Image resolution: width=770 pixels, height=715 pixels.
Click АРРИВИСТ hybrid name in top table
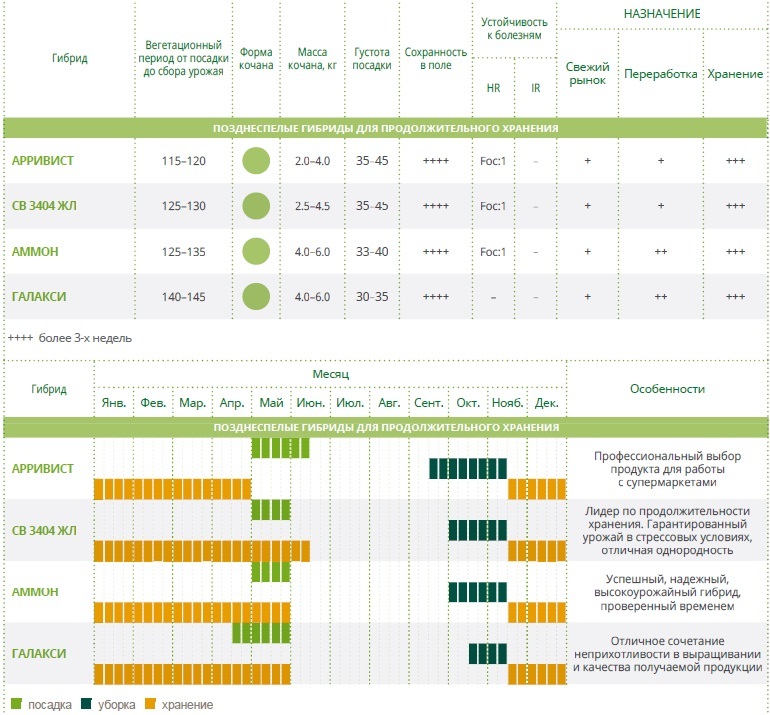click(x=43, y=161)
